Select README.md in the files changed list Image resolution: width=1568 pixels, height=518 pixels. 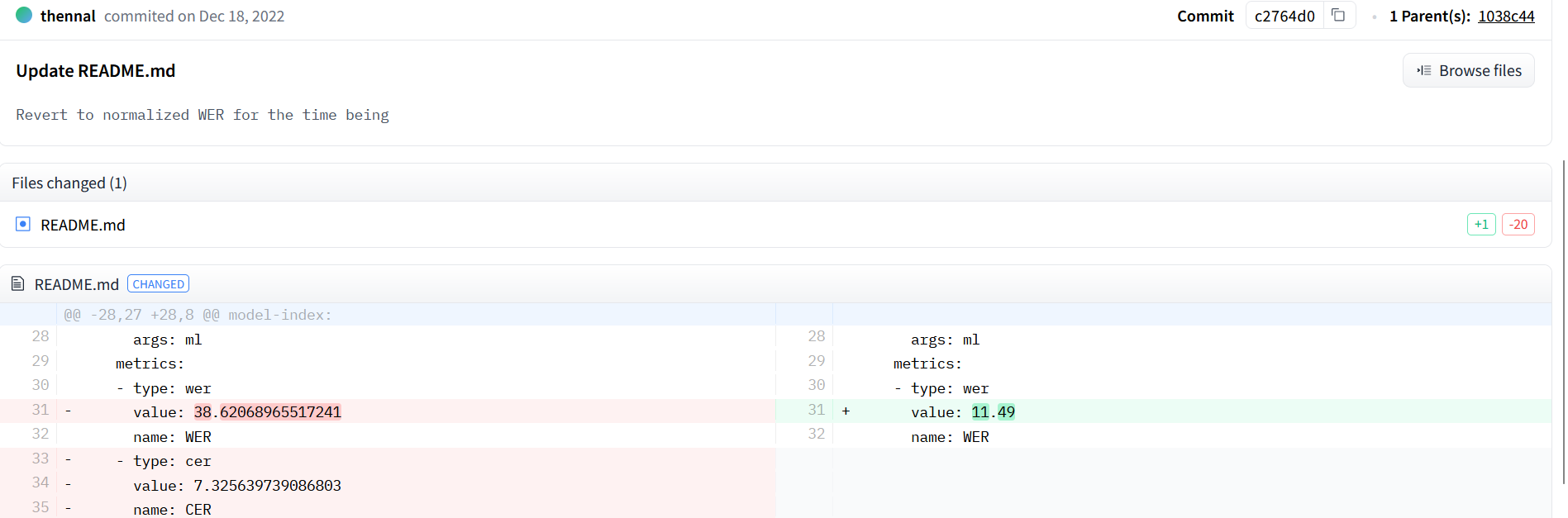coord(83,225)
